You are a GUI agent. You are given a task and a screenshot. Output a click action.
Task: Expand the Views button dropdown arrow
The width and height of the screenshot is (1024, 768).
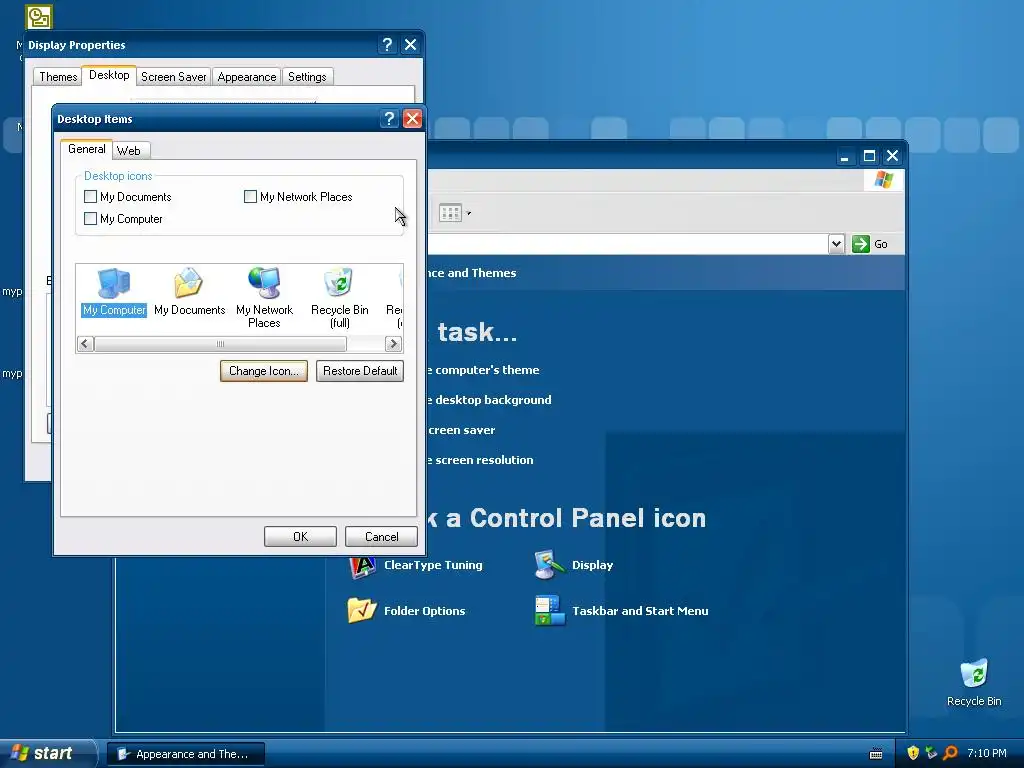tap(468, 213)
